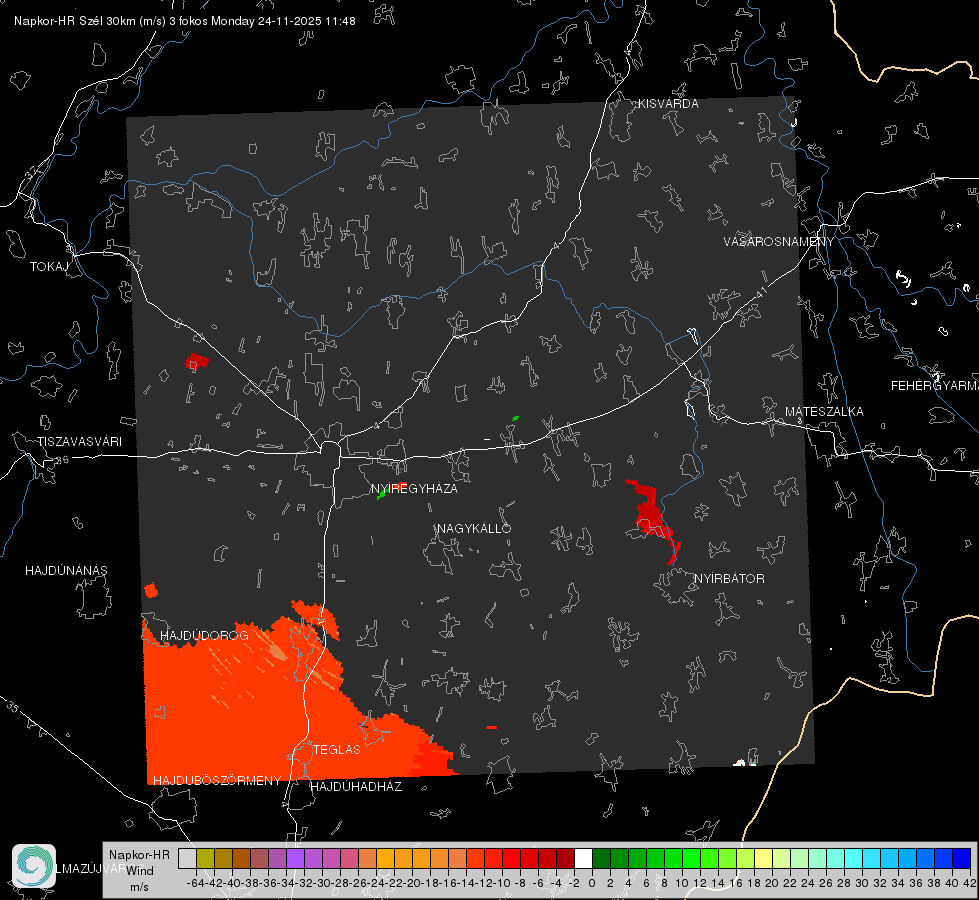Click the dark red echo northwest of Nyírbátor

click(652, 515)
